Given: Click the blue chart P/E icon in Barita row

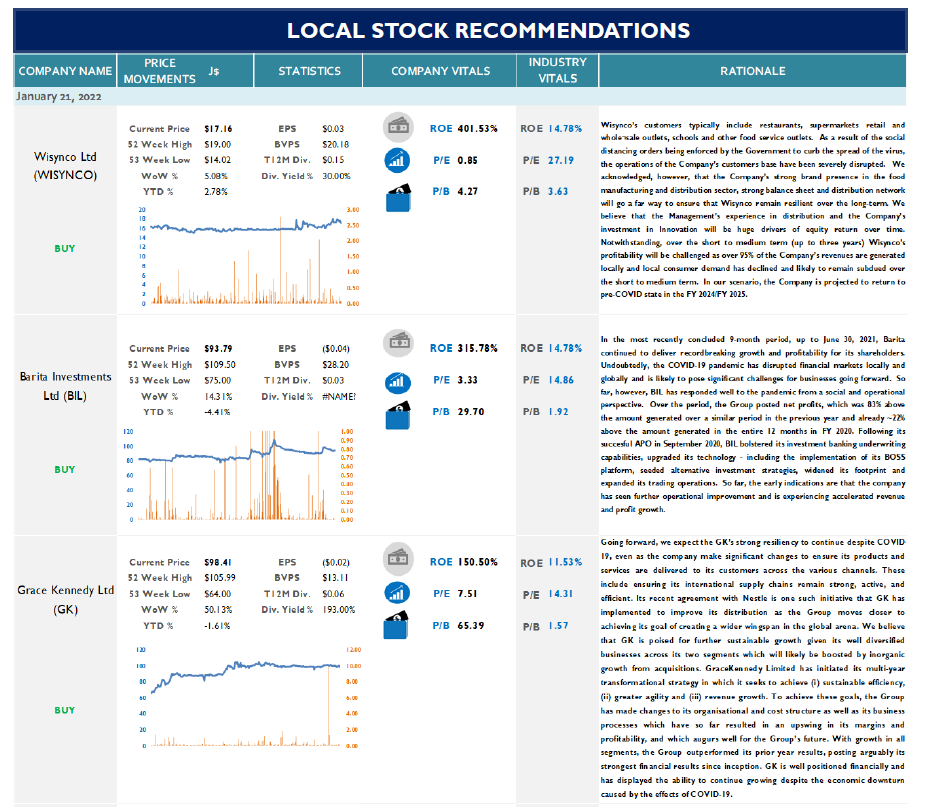Looking at the screenshot, I should coord(397,382).
